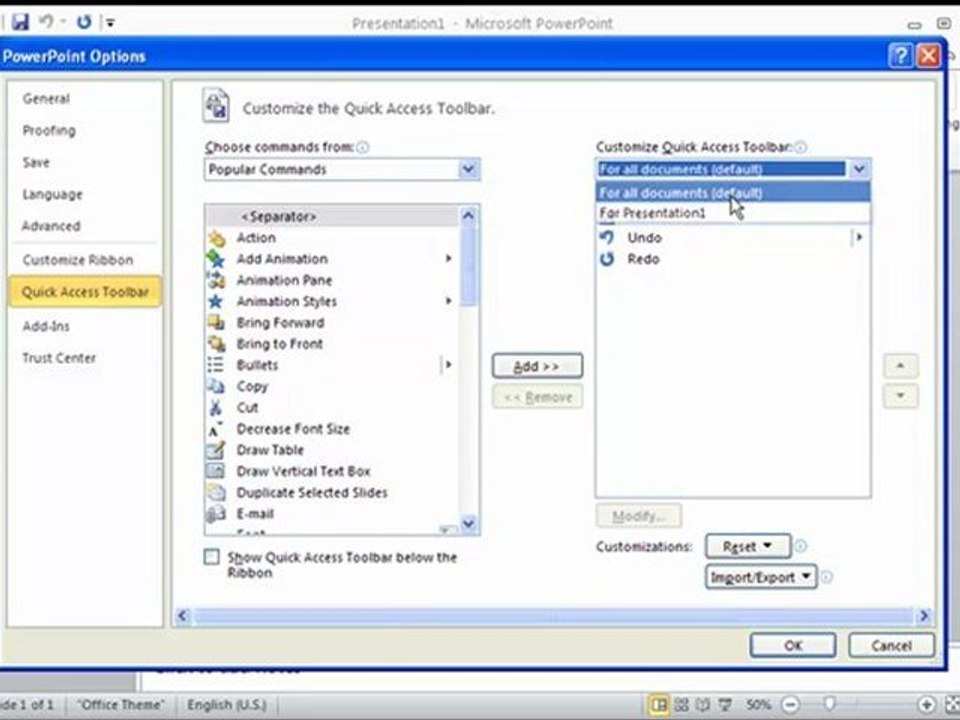Click the horizontal scrollbar right arrow
This screenshot has height=720, width=960.
coord(924,616)
